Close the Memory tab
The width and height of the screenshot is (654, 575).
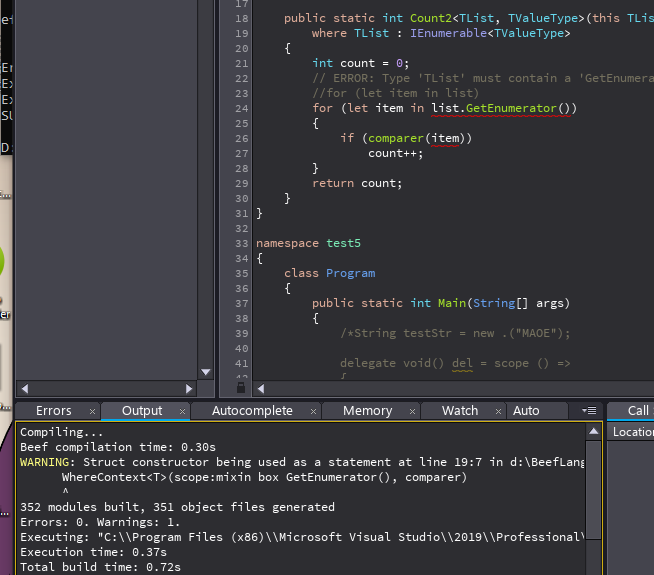[412, 412]
